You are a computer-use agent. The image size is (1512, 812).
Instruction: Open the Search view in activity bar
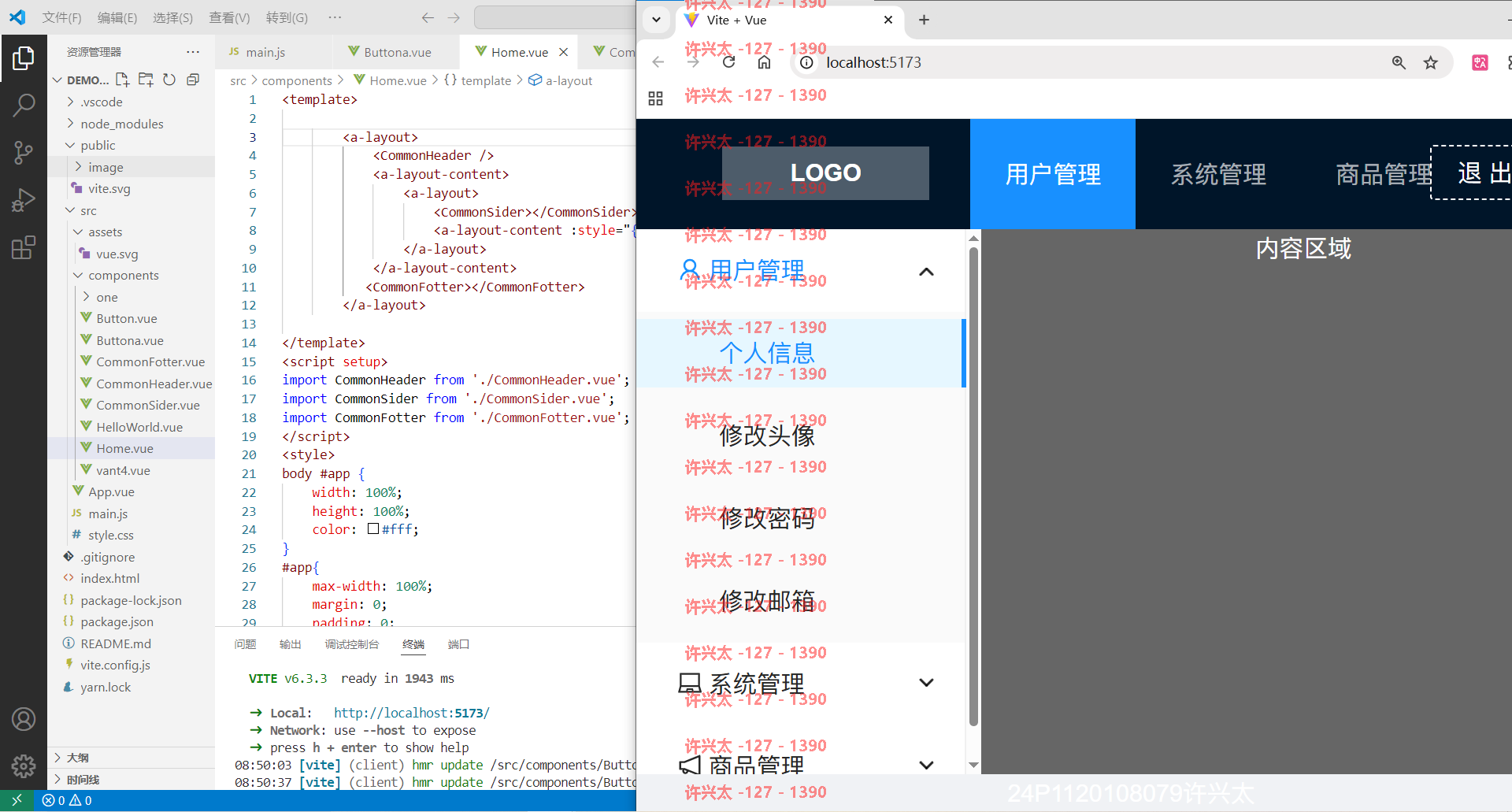(x=24, y=105)
